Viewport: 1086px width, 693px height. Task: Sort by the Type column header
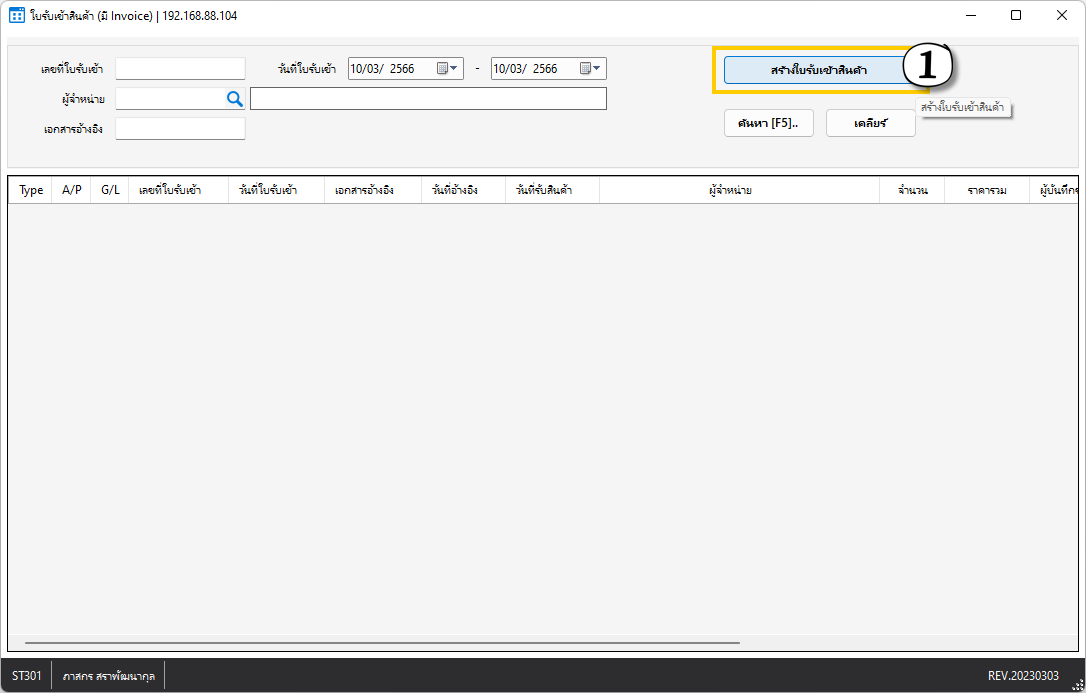[x=31, y=190]
